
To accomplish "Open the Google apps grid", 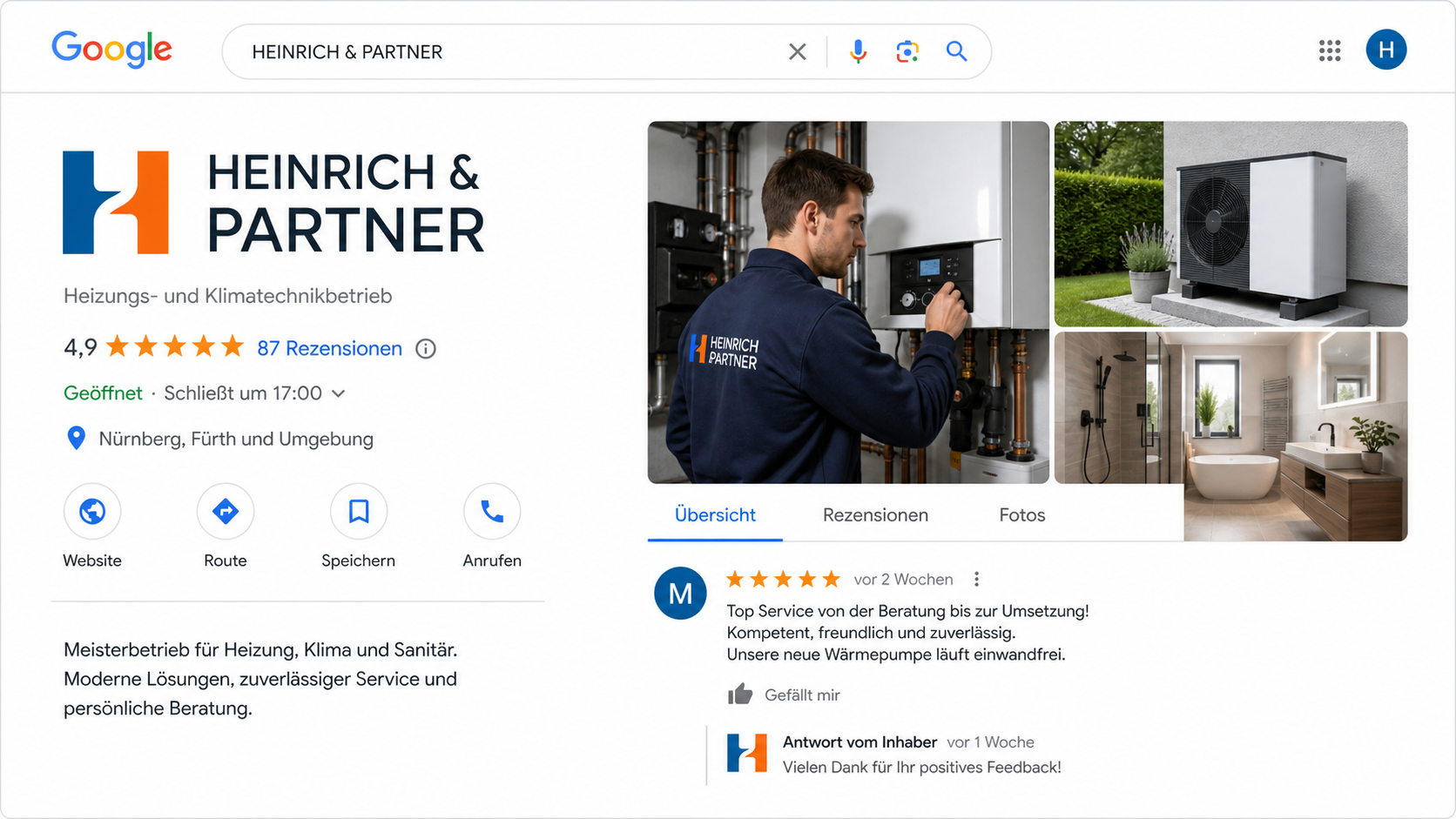I will pyautogui.click(x=1329, y=50).
